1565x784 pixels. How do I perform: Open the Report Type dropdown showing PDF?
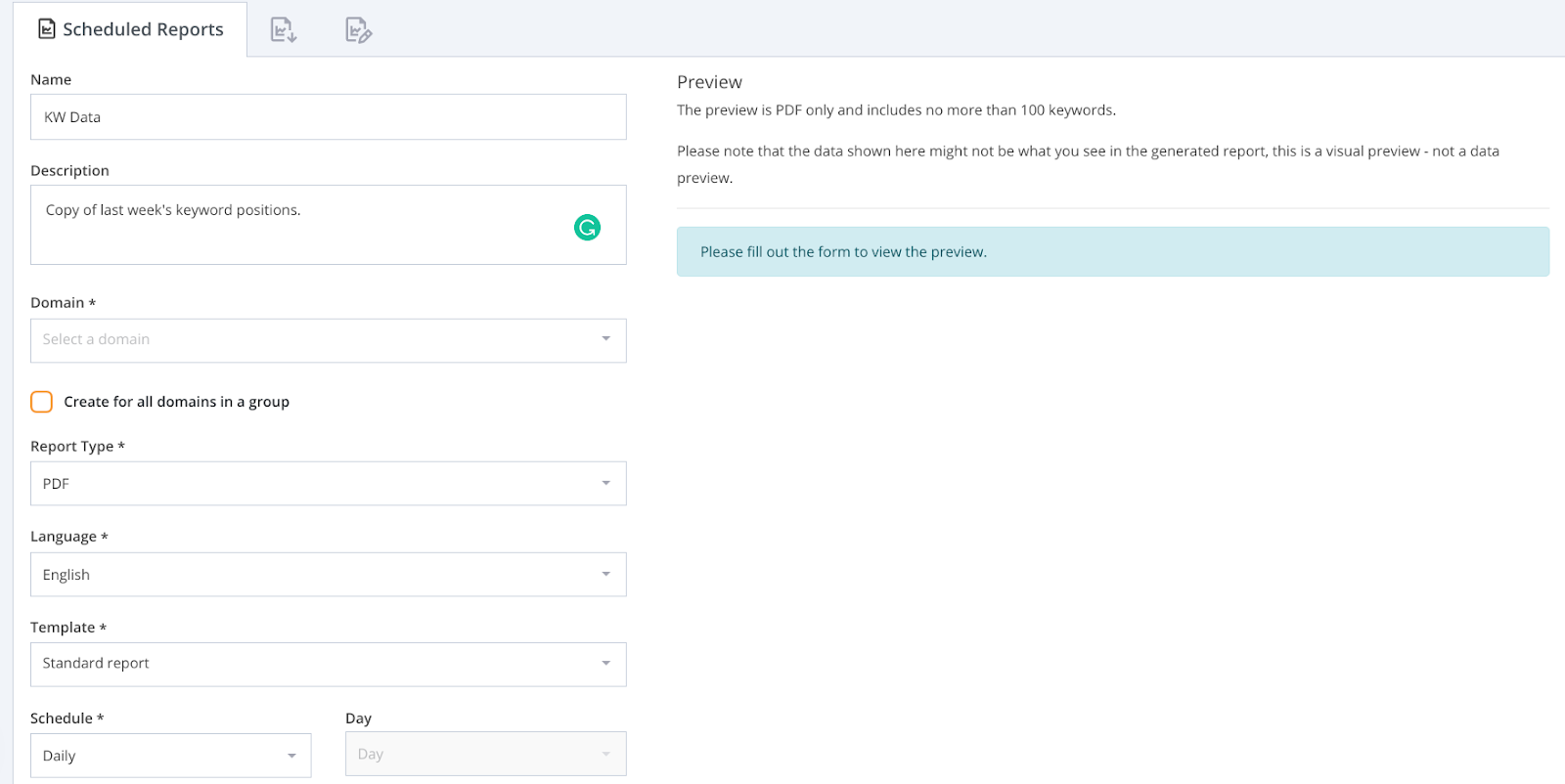(x=329, y=484)
